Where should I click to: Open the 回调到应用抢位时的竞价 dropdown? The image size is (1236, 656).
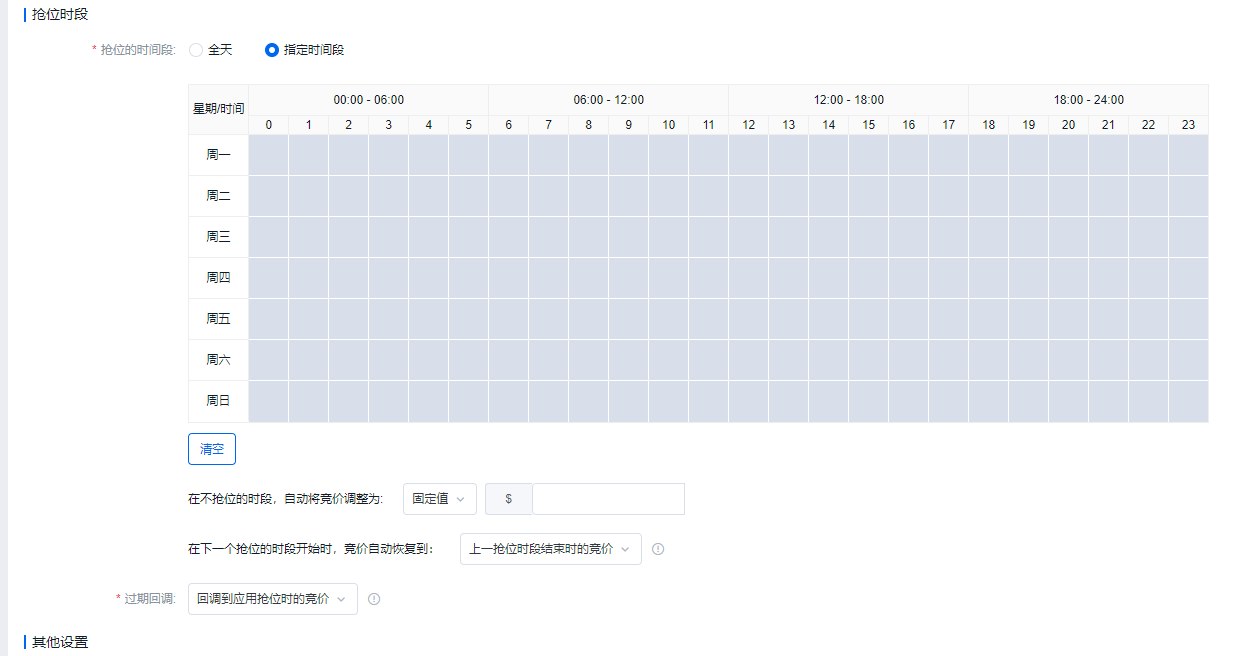click(272, 599)
